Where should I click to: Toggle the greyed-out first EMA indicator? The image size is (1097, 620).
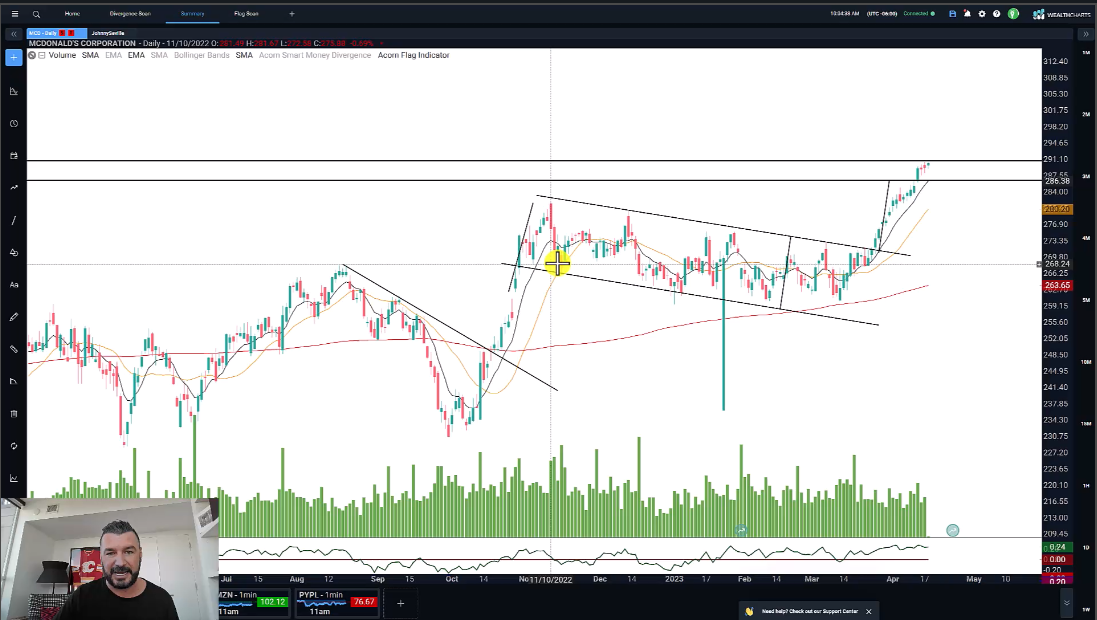113,55
